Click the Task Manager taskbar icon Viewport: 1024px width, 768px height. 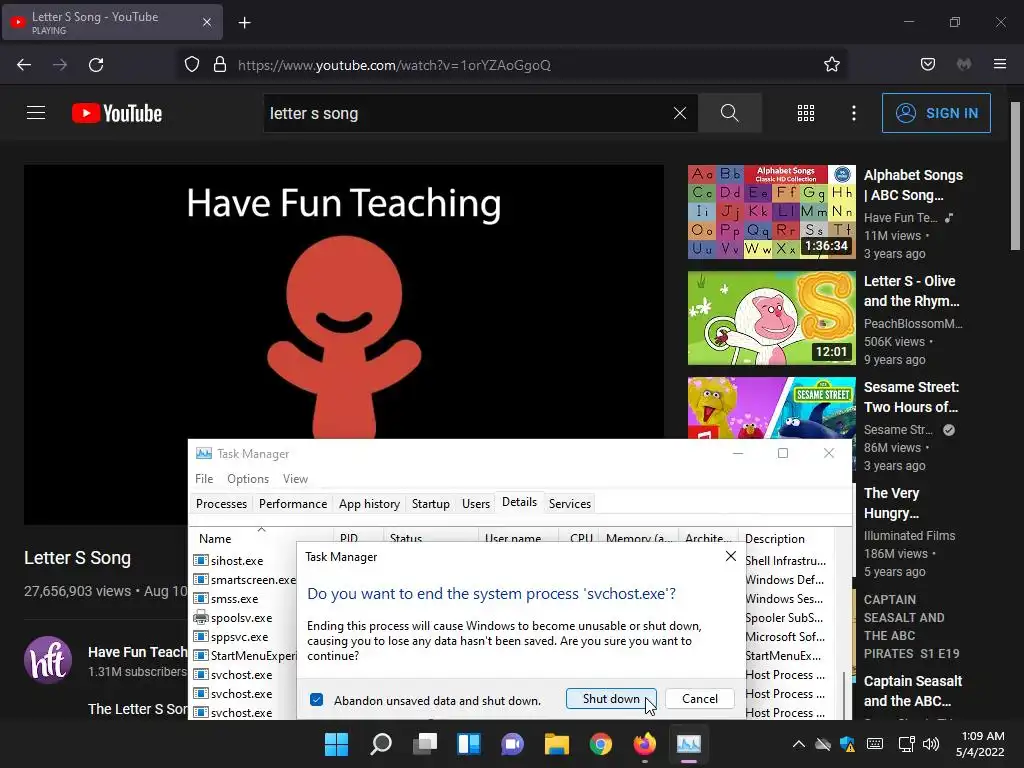pyautogui.click(x=689, y=744)
